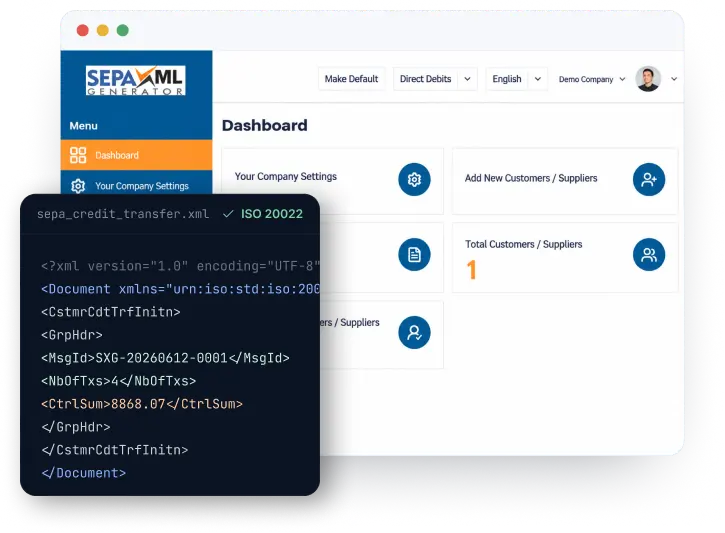Open the Demo Company selector
The height and width of the screenshot is (533, 725).
[x=592, y=80]
